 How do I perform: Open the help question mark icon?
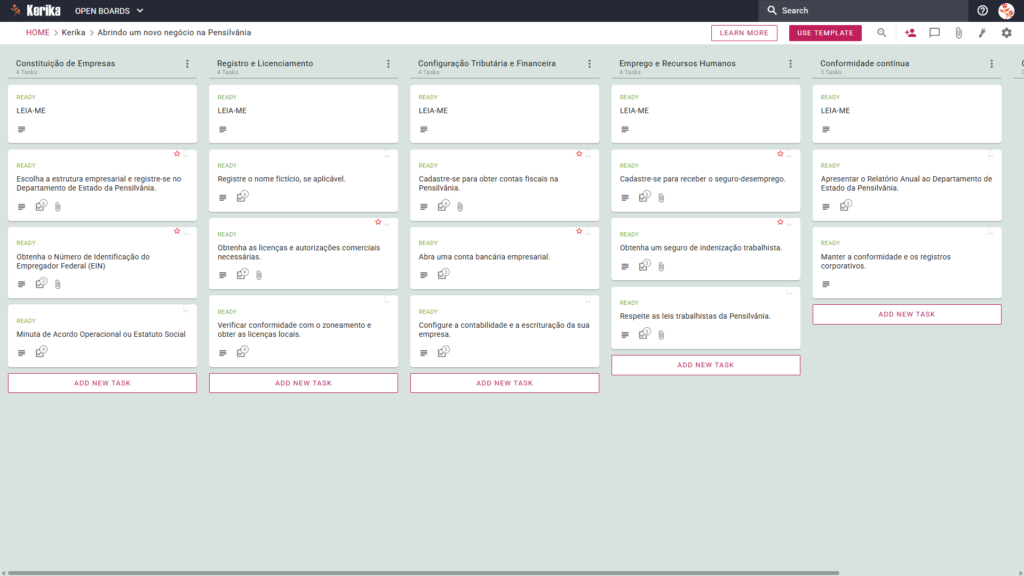pyautogui.click(x=982, y=10)
